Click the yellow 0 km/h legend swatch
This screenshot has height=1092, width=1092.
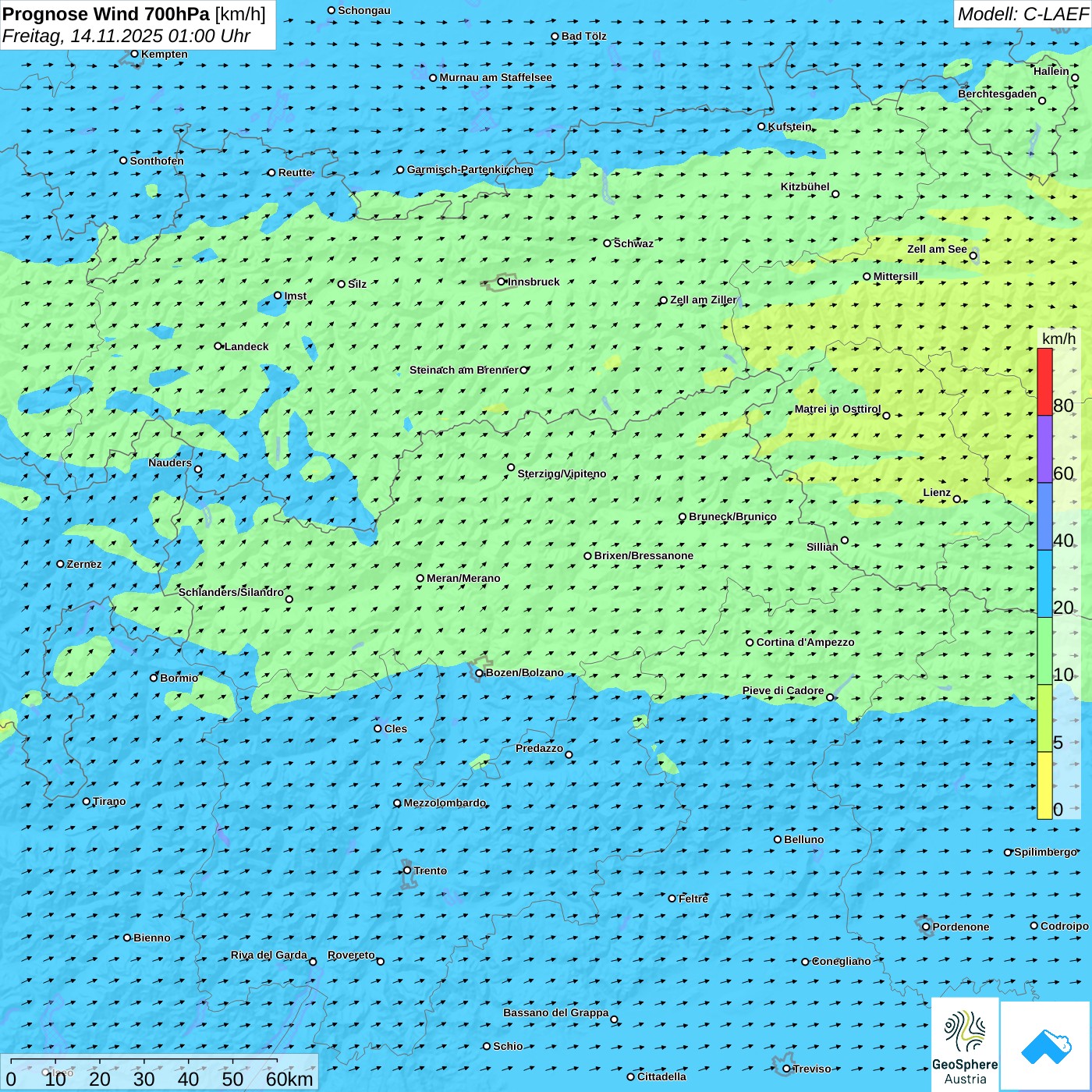(x=1044, y=785)
